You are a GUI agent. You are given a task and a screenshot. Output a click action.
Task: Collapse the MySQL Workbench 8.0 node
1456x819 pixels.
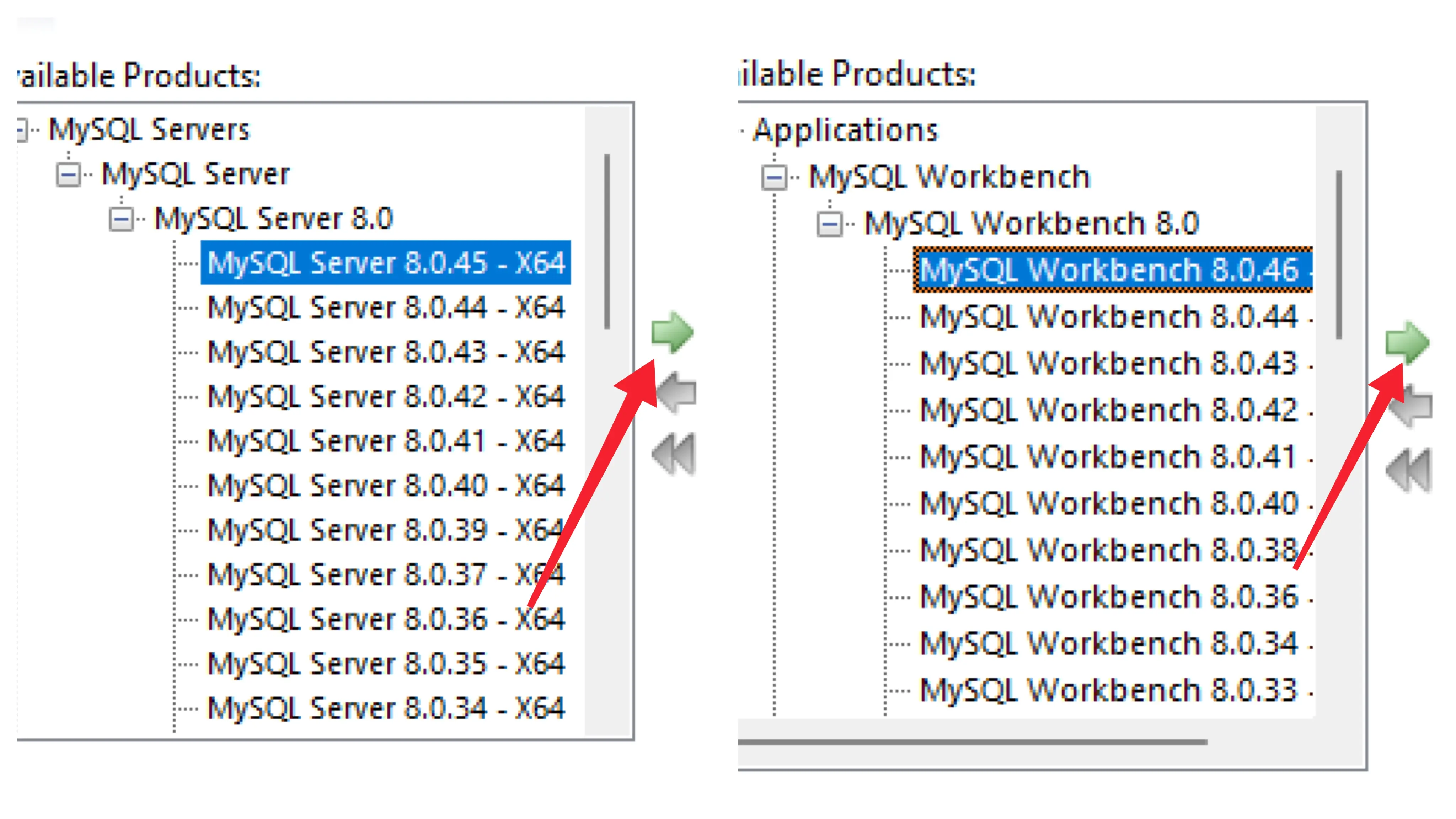pyautogui.click(x=830, y=224)
